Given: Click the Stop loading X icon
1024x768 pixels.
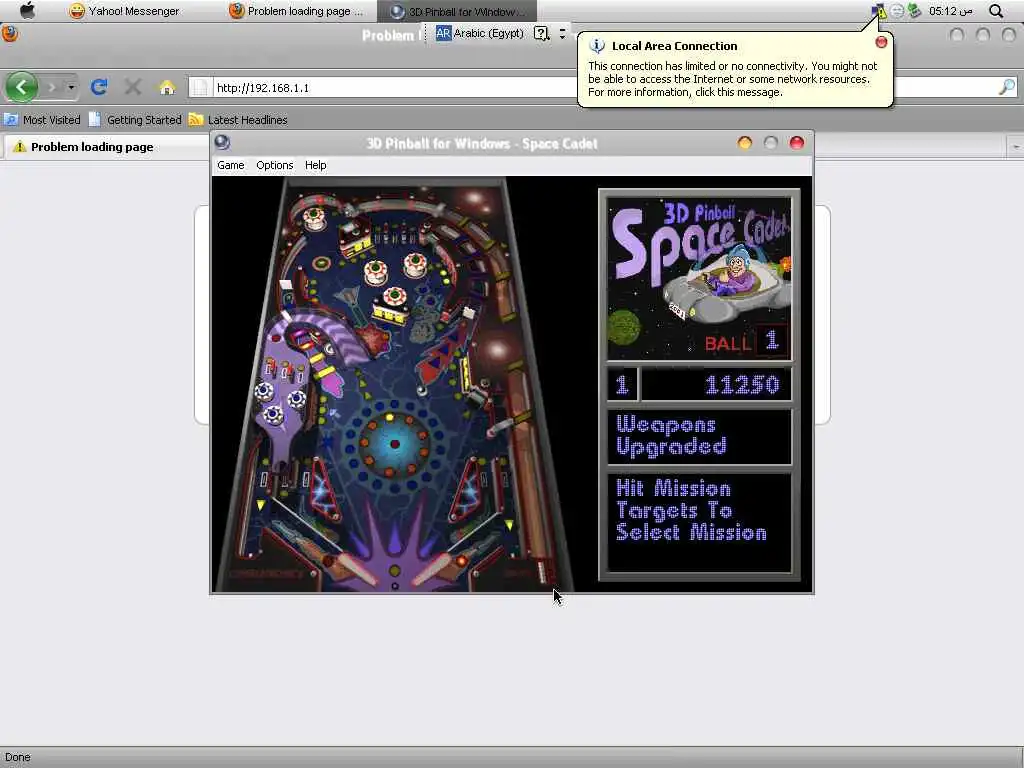Looking at the screenshot, I should [x=133, y=87].
